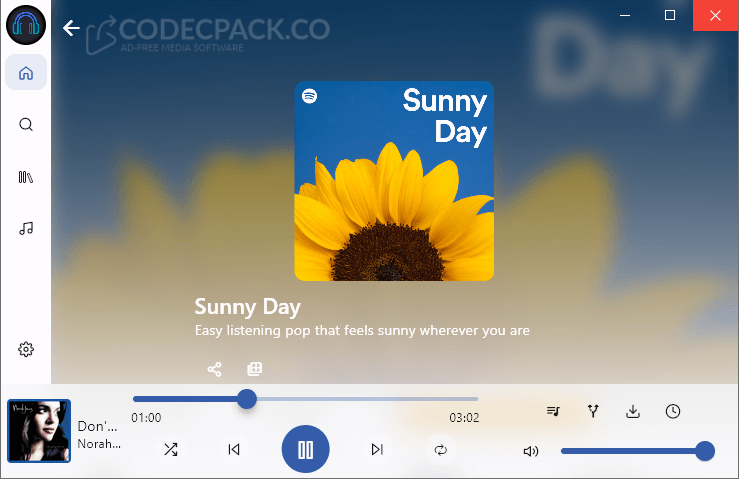The width and height of the screenshot is (739, 479).
Task: Toggle shuffle playback
Action: click(x=171, y=450)
